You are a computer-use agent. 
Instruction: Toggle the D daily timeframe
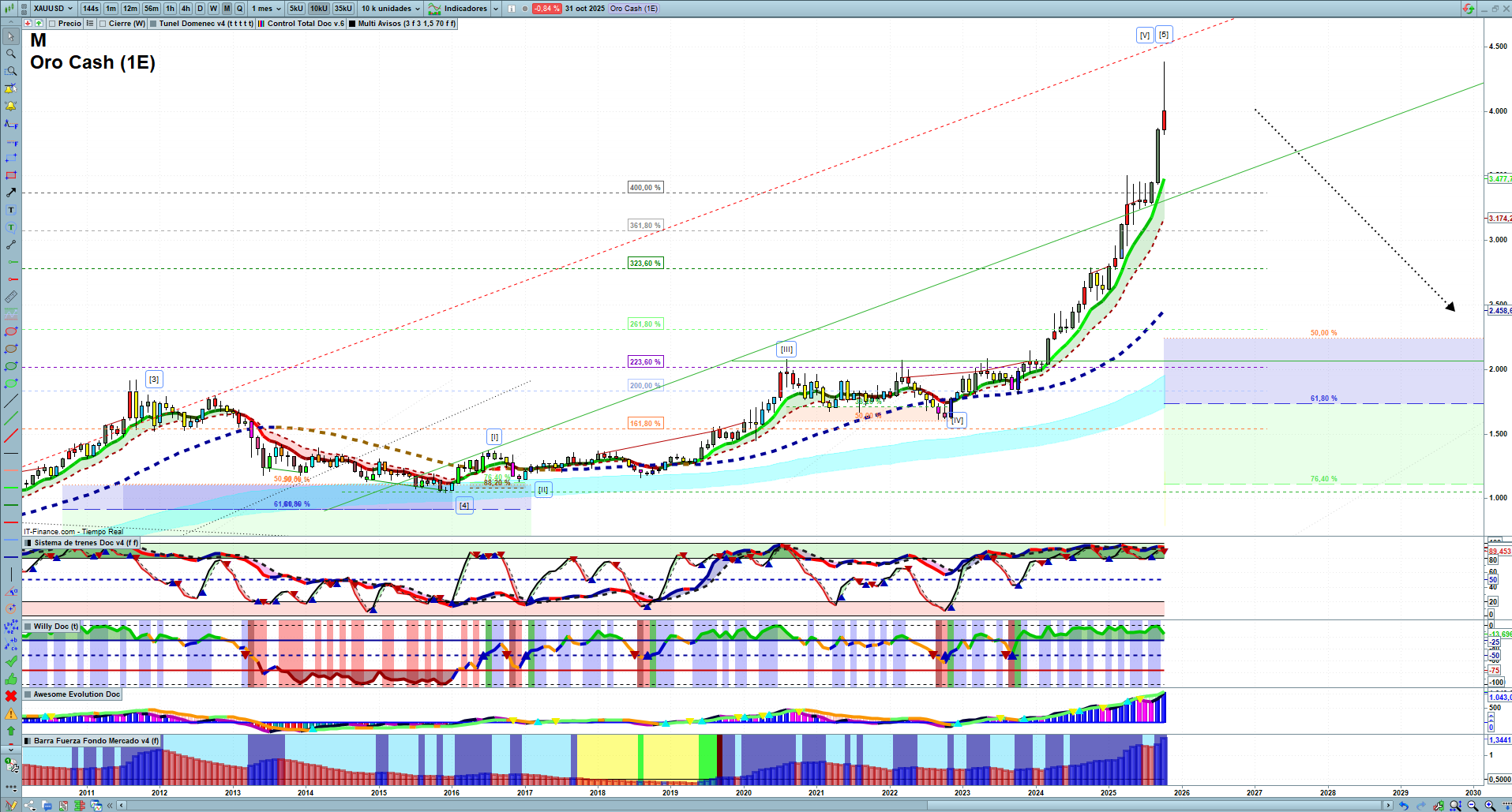[x=200, y=9]
